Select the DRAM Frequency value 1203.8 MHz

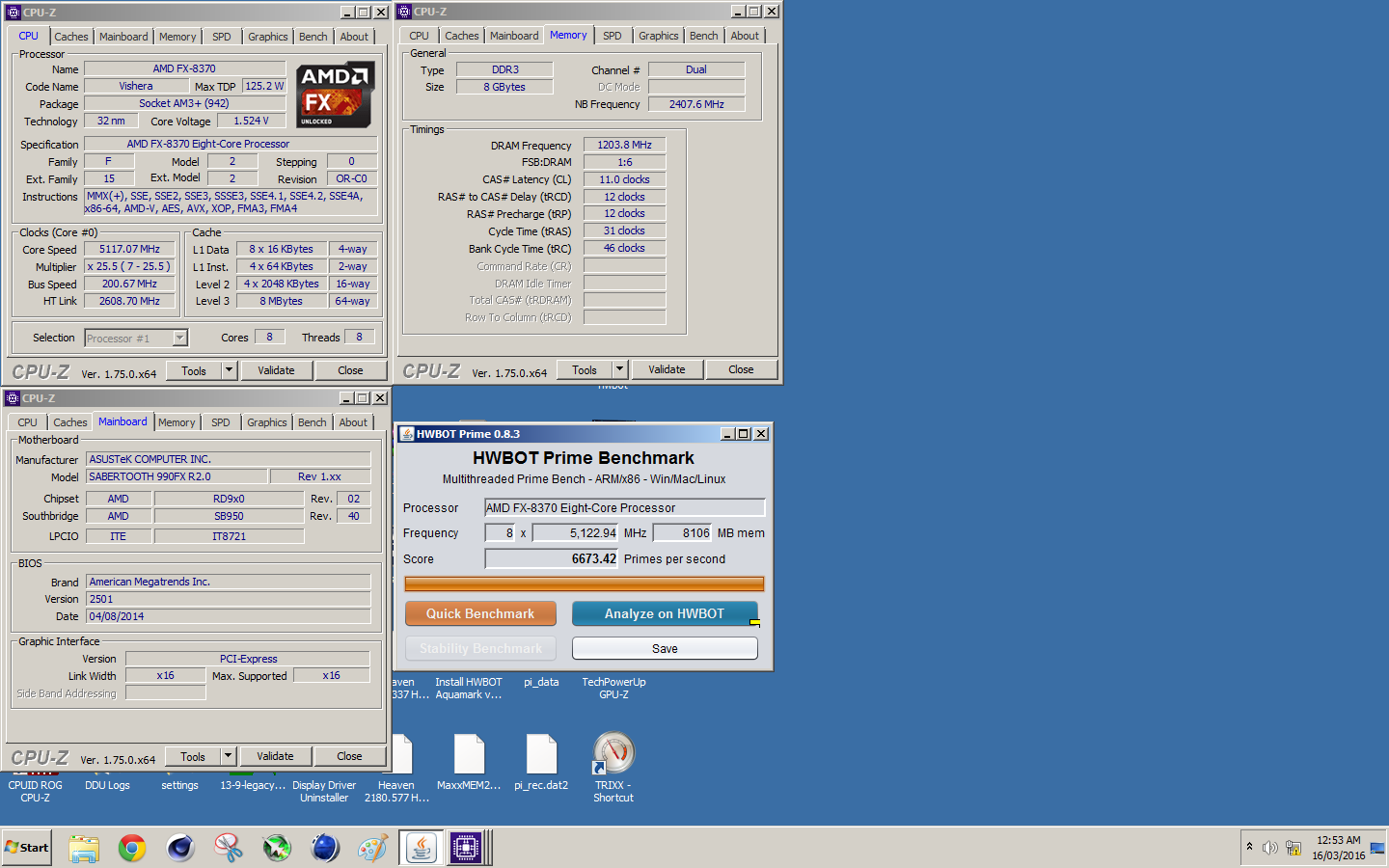624,145
